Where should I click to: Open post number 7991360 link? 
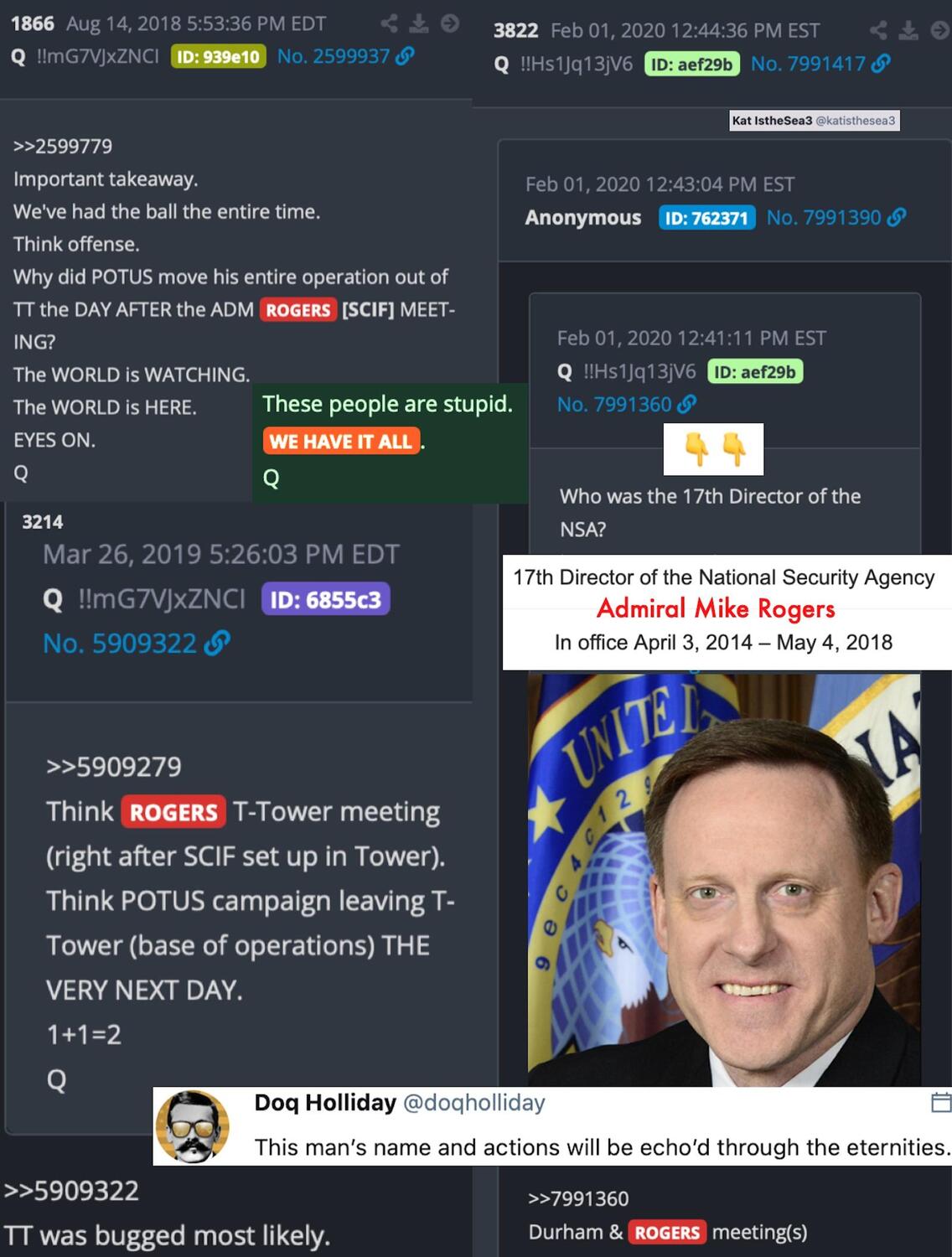(614, 405)
